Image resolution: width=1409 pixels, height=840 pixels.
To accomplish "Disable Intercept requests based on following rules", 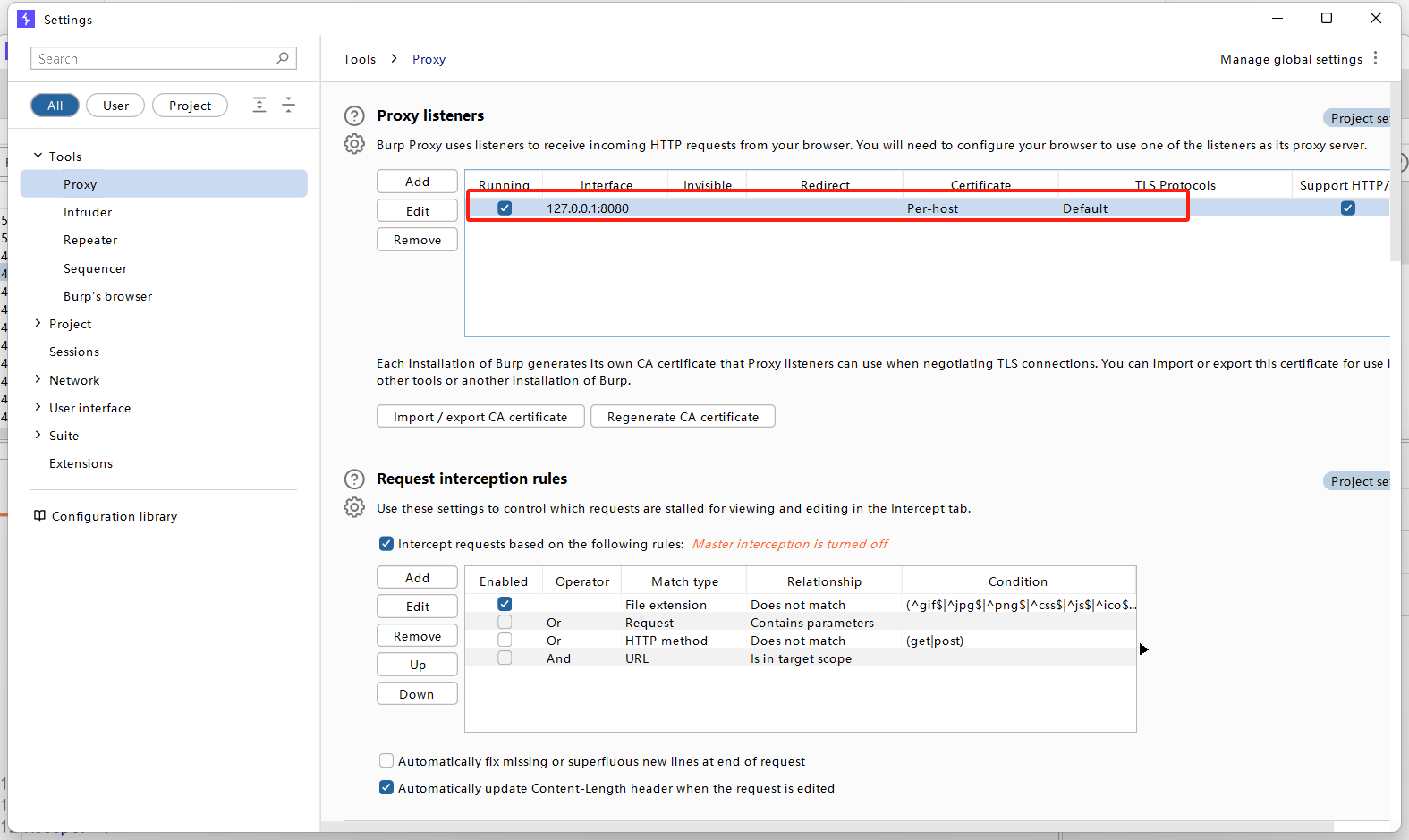I will pyautogui.click(x=386, y=544).
